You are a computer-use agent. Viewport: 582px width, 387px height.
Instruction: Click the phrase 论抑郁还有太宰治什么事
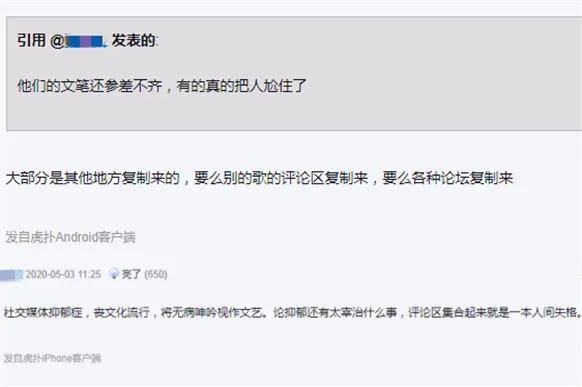click(x=335, y=312)
